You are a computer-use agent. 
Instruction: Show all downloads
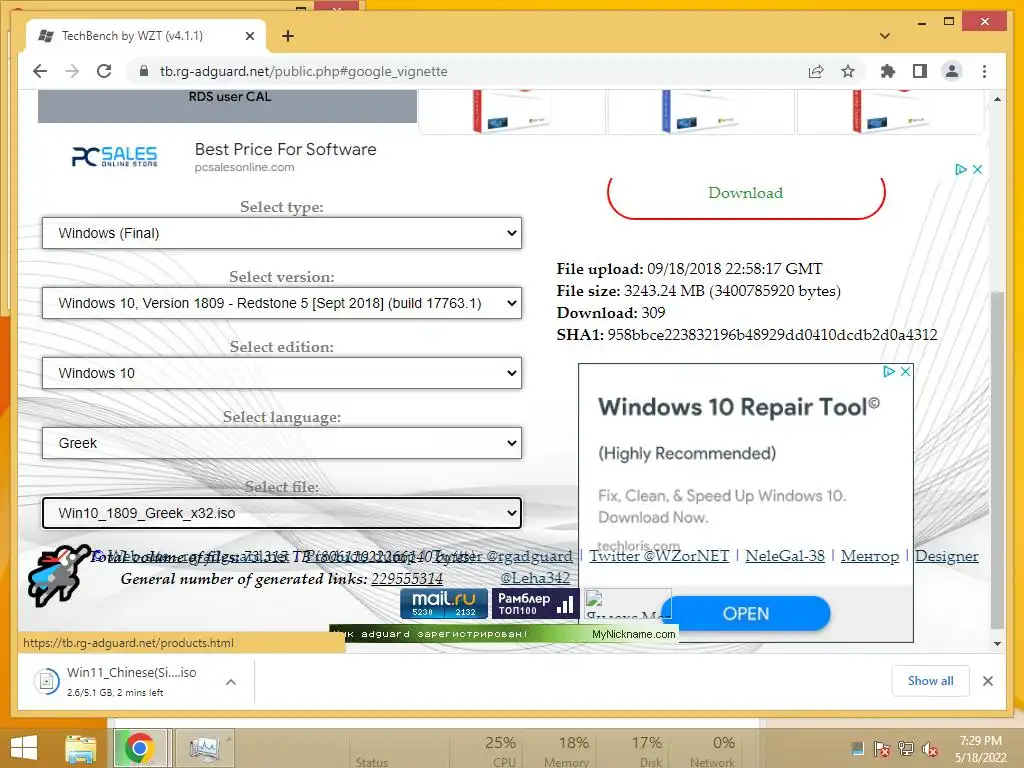(x=931, y=681)
